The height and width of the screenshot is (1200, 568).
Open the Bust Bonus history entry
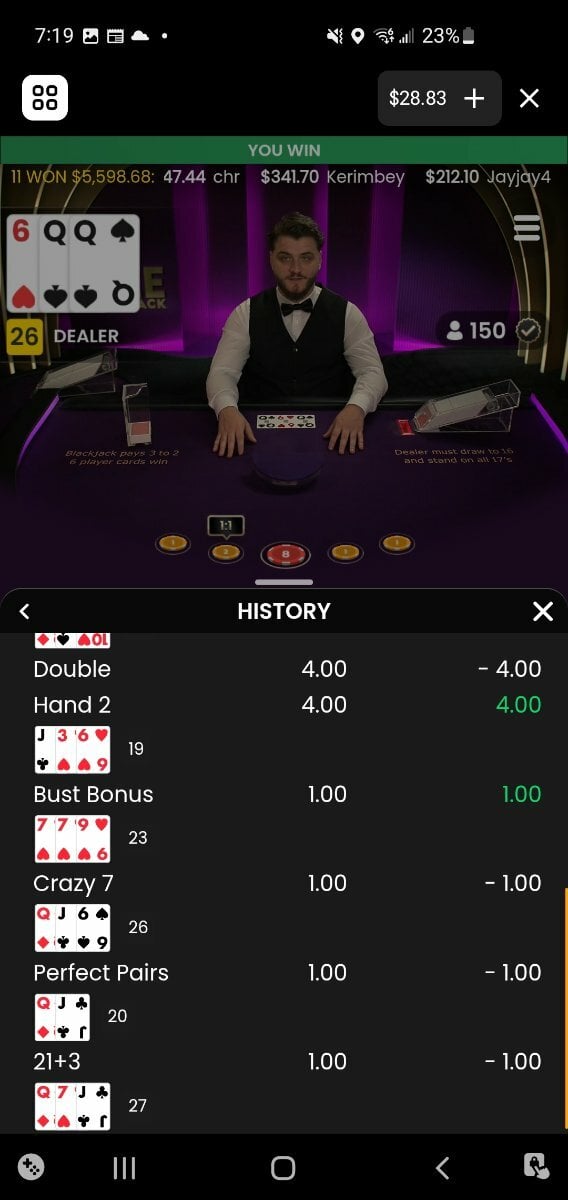click(x=284, y=794)
